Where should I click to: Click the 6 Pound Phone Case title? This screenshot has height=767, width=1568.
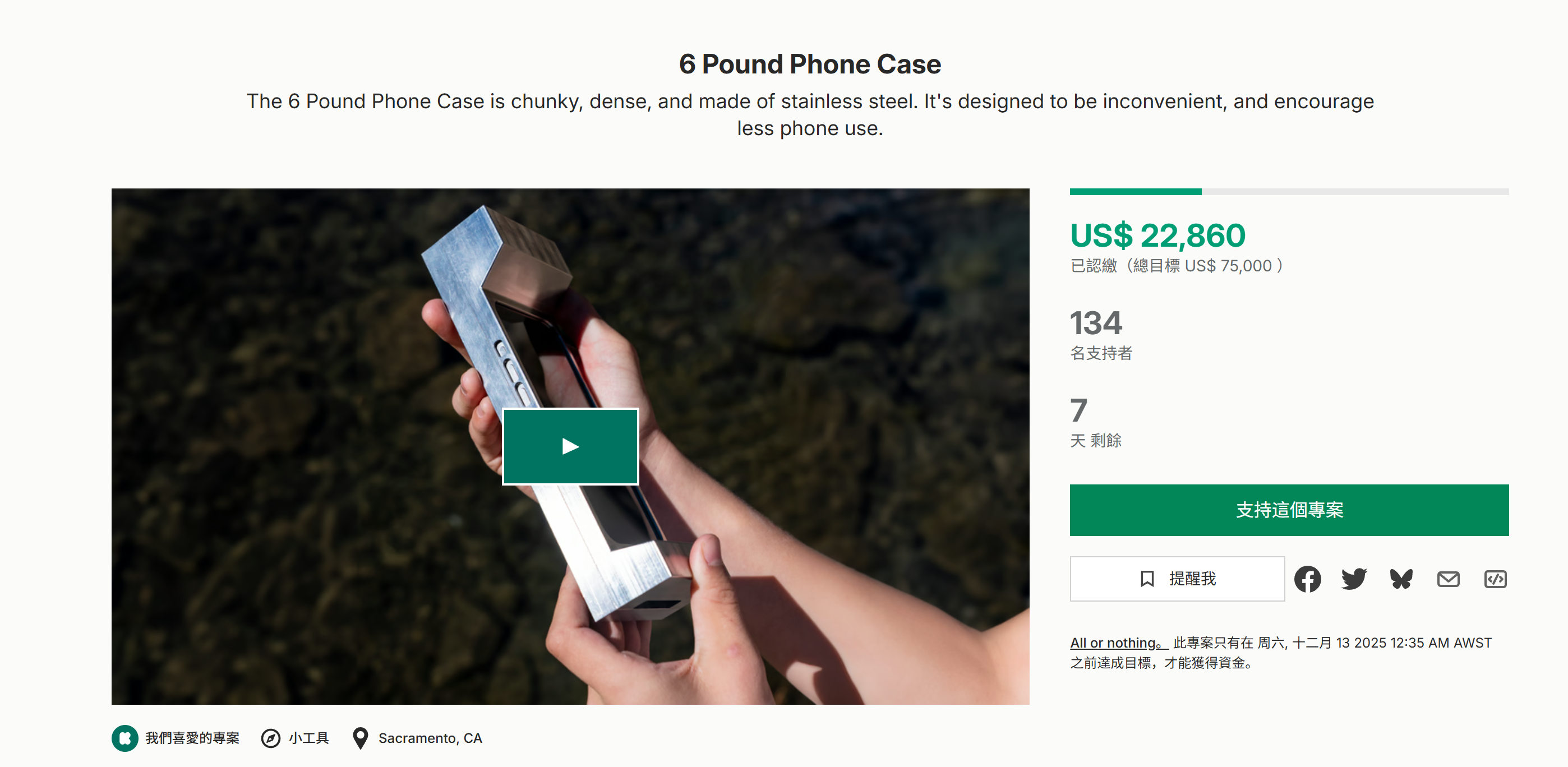click(810, 64)
